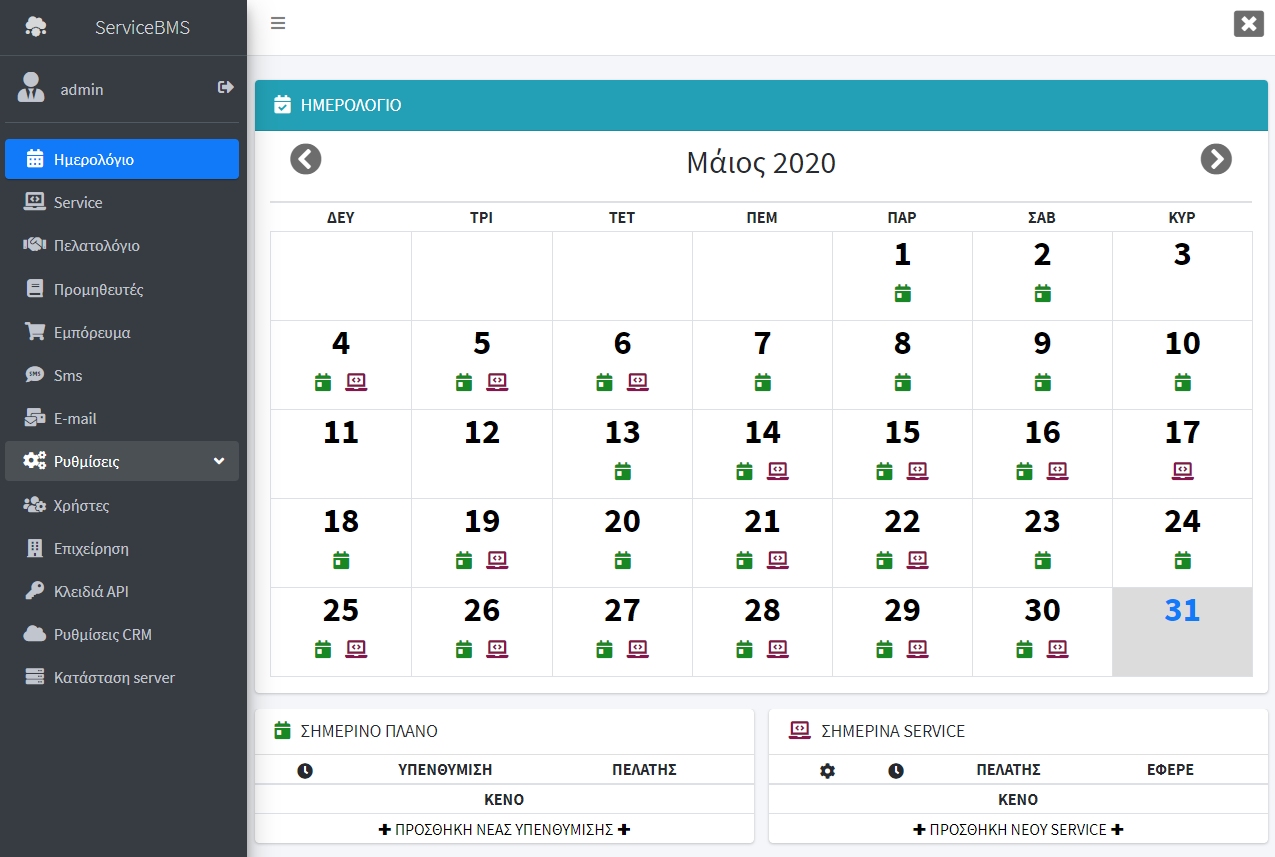Click ΠΡΟΣΘΗΚΗ ΝΕΑΣ ΥΠΕΝΘΥΜΙΣΗΣ button
This screenshot has height=857, width=1275.
pyautogui.click(x=504, y=830)
